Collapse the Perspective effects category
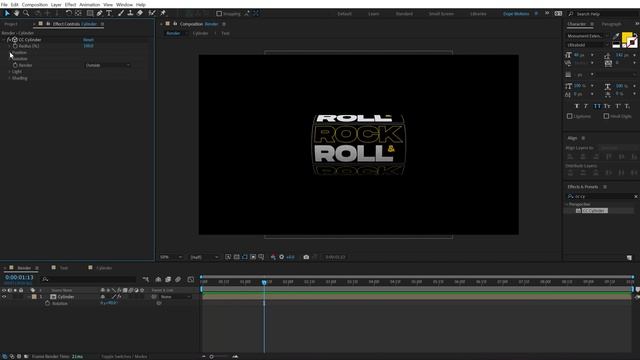 pyautogui.click(x=567, y=204)
